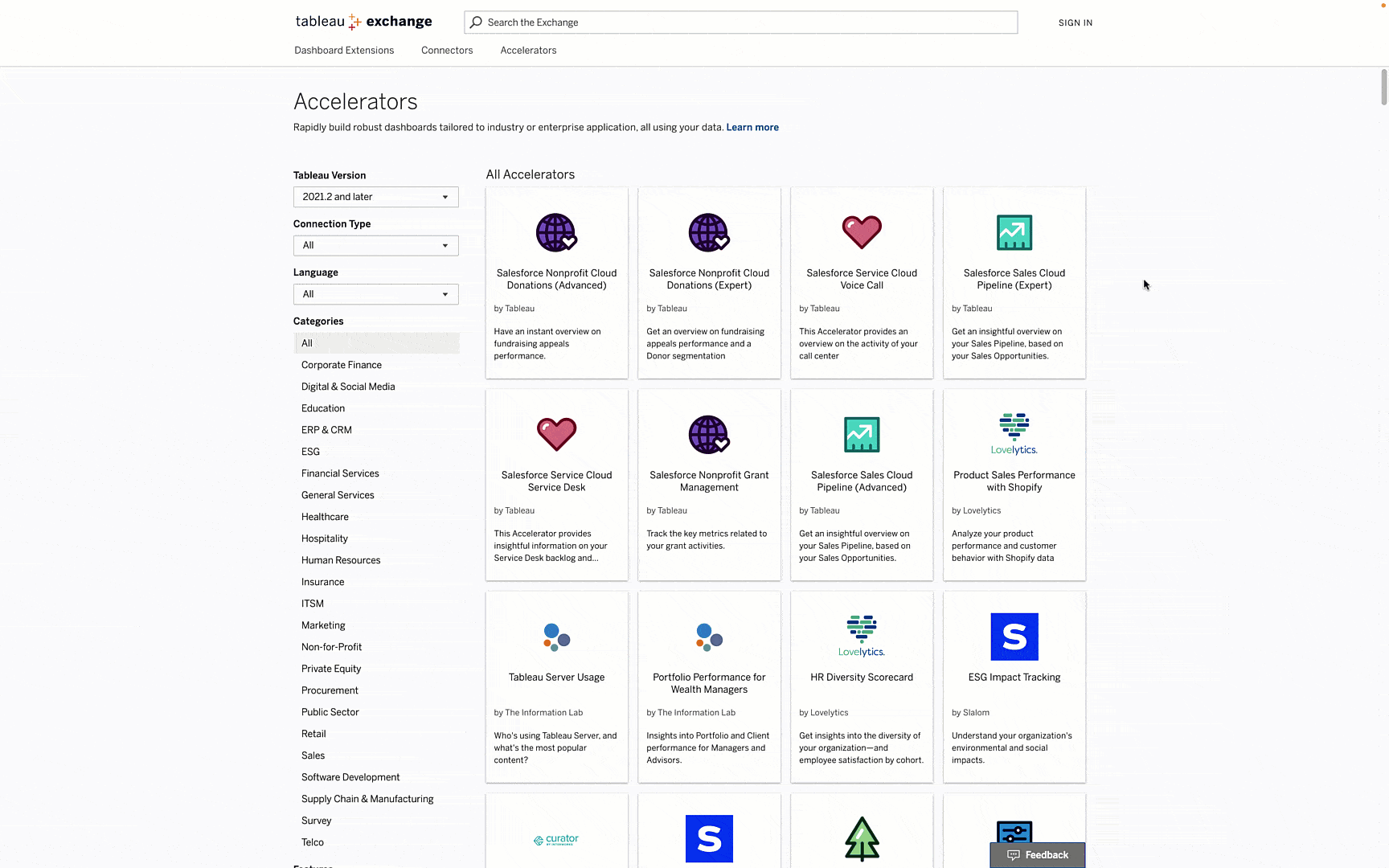Open Tableau Server Usage title
The image size is (1389, 868).
pos(556,678)
